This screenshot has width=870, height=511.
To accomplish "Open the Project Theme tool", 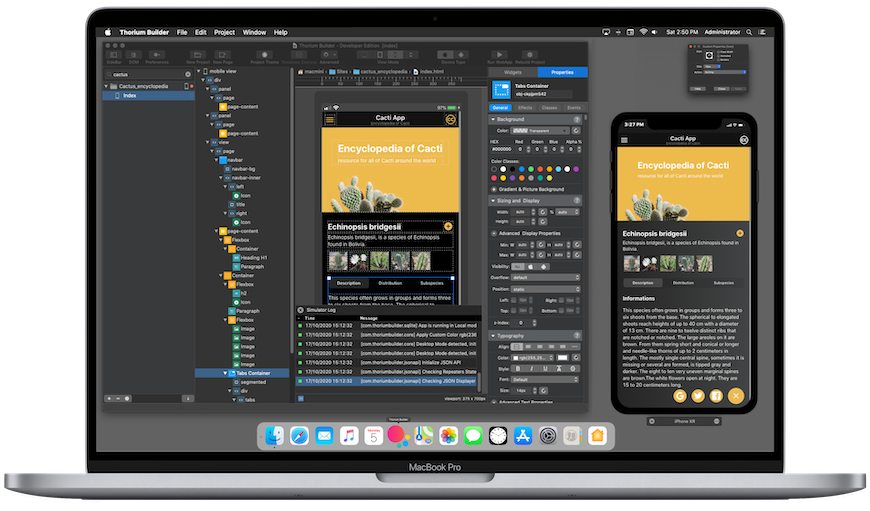I will [x=265, y=55].
